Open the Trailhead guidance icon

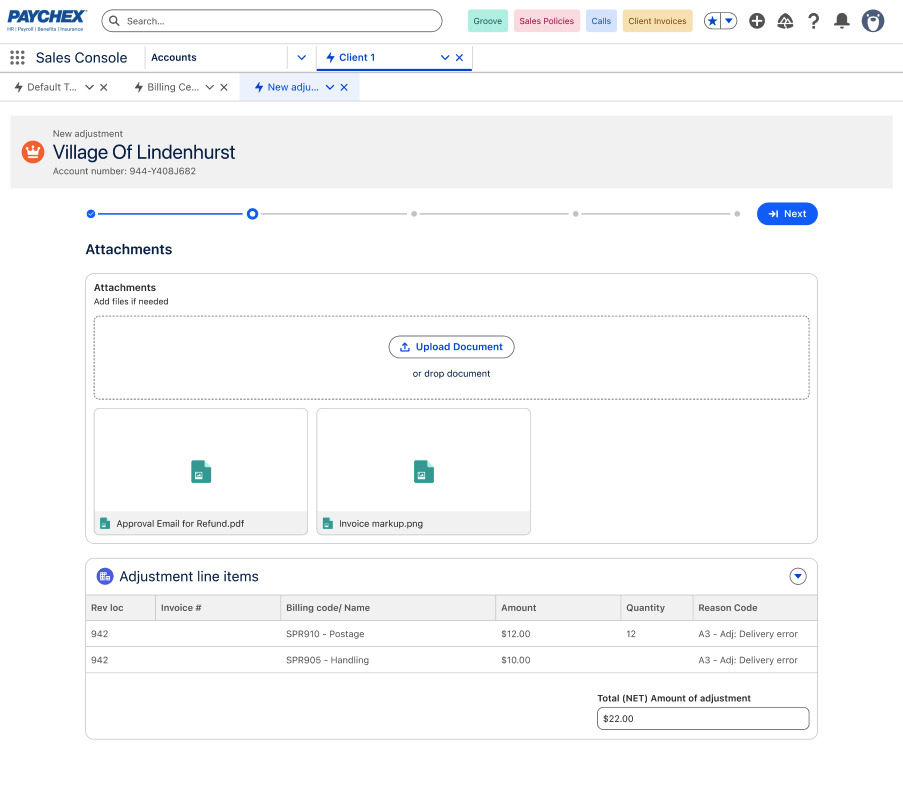pyautogui.click(x=785, y=21)
